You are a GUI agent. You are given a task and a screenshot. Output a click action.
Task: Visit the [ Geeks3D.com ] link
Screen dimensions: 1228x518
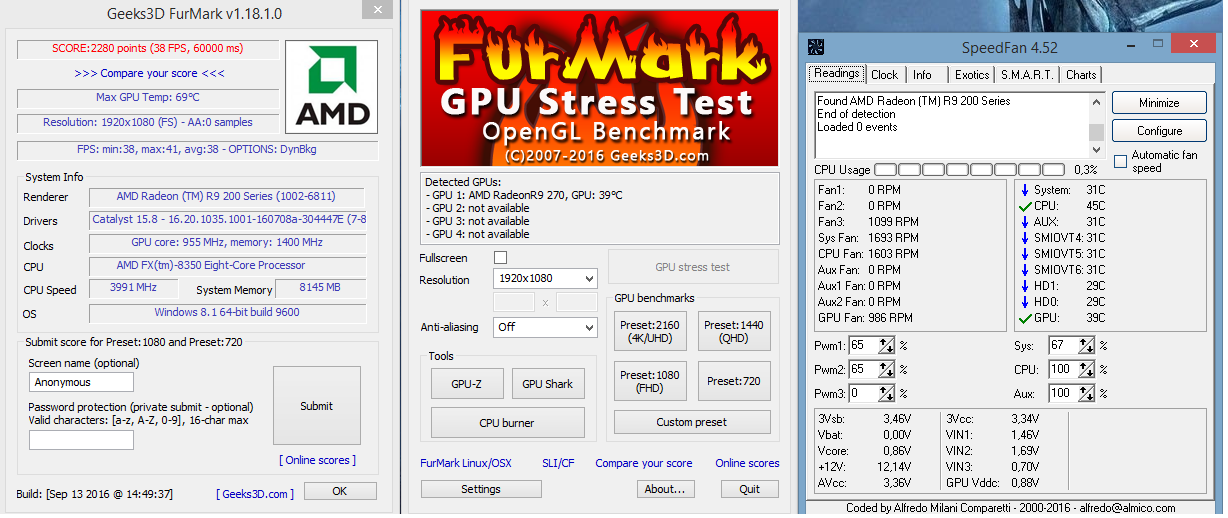pos(255,494)
